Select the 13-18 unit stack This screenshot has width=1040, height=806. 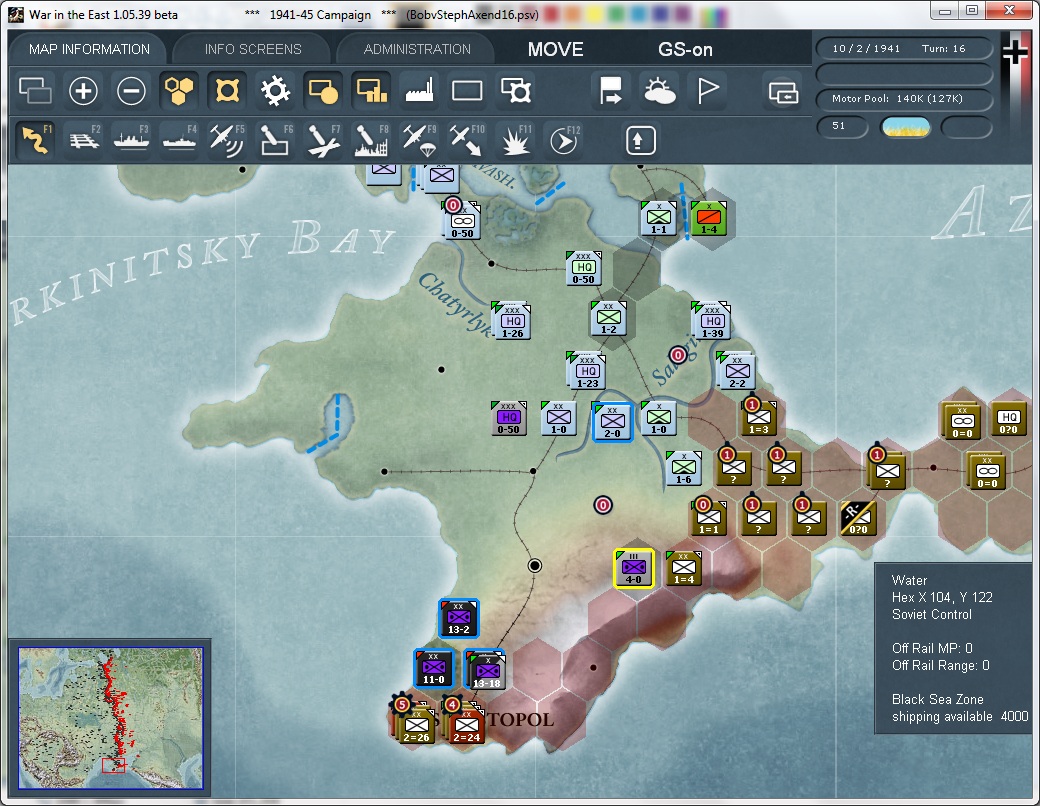point(486,669)
